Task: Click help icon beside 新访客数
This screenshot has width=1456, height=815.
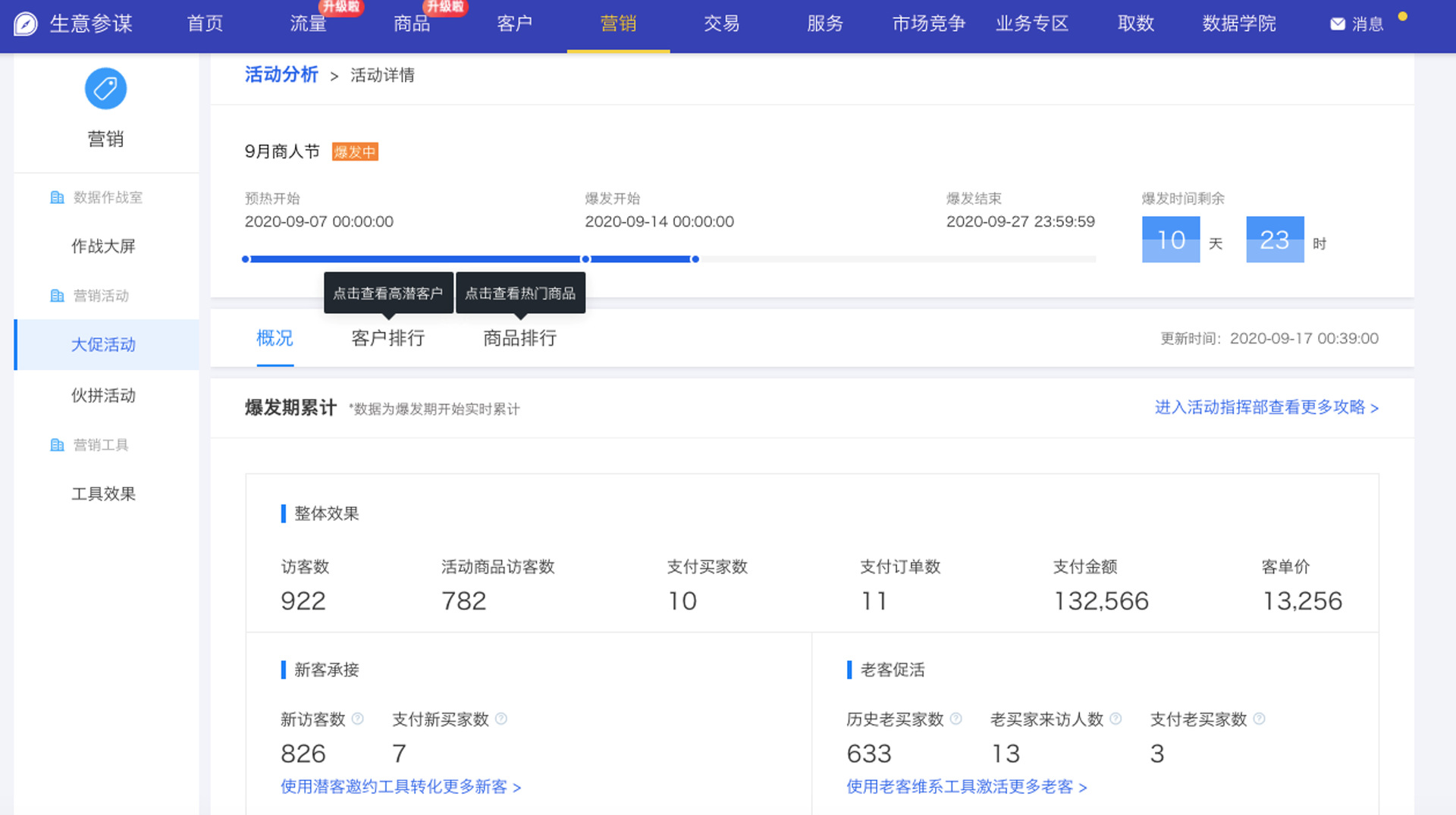Action: coord(358,719)
